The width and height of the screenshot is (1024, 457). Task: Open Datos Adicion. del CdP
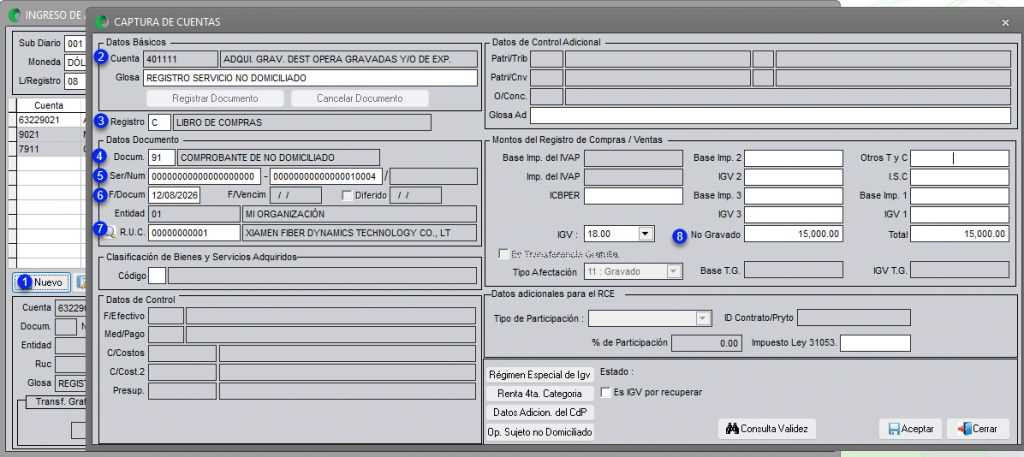click(x=540, y=413)
